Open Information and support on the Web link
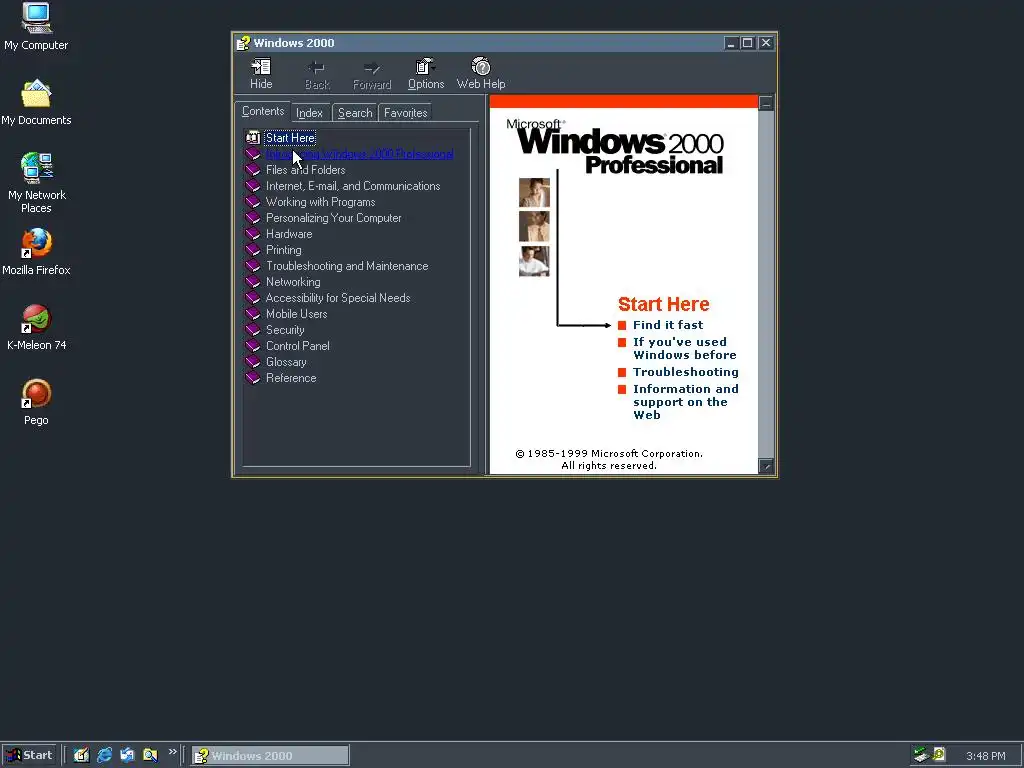 click(685, 402)
